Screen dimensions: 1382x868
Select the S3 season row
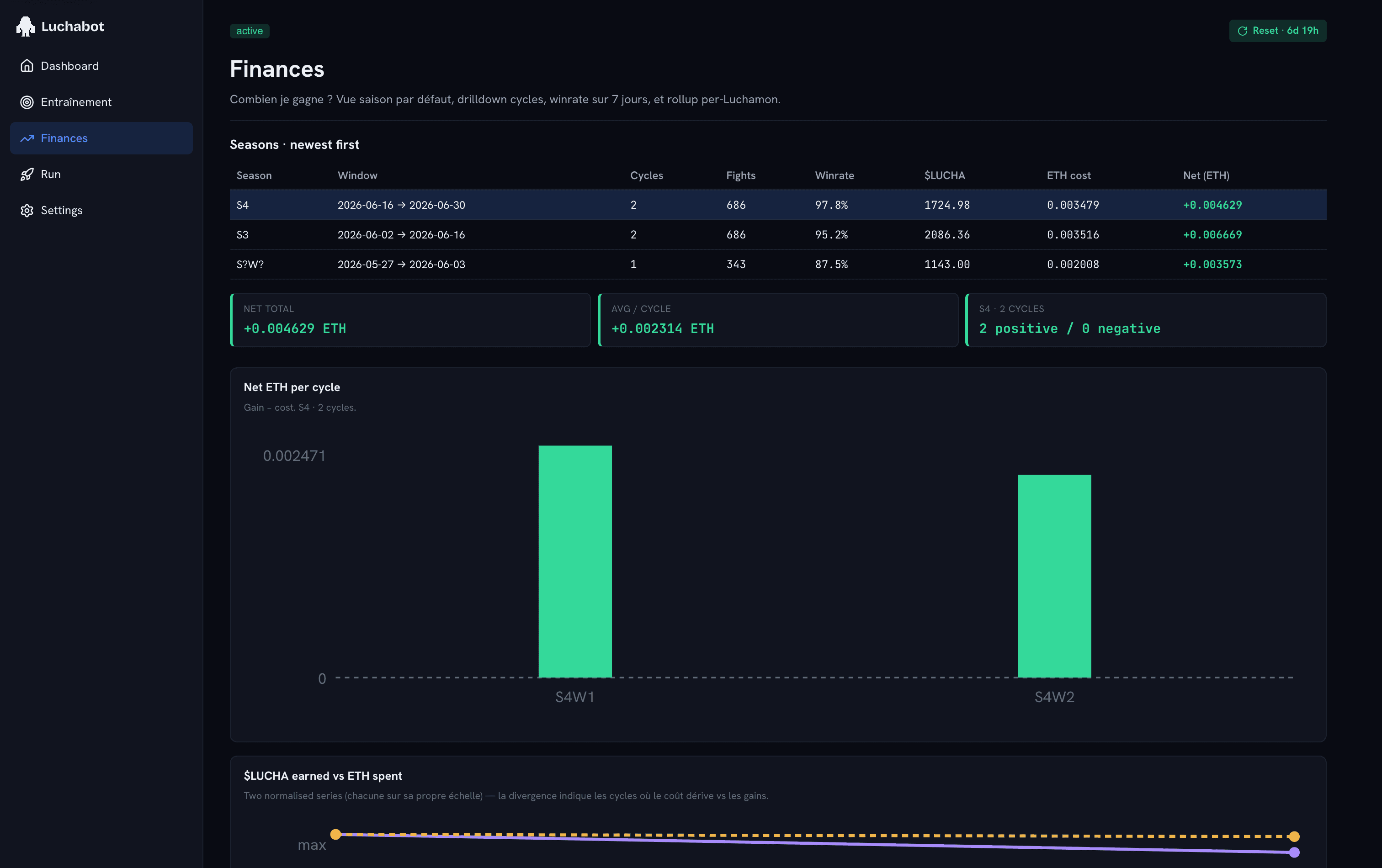[778, 235]
